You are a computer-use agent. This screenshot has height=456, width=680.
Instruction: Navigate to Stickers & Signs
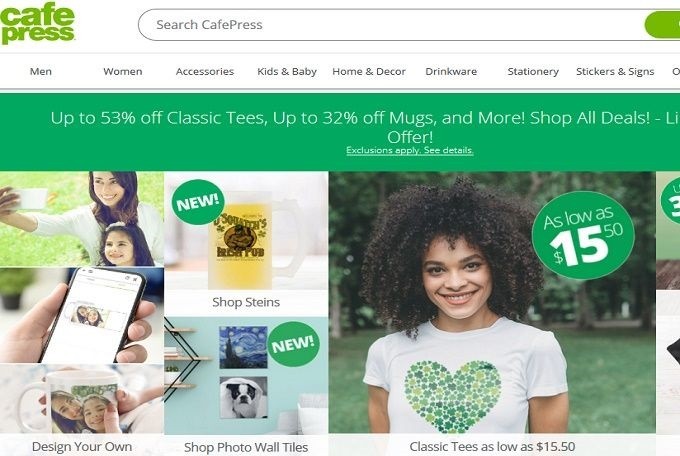(x=615, y=72)
